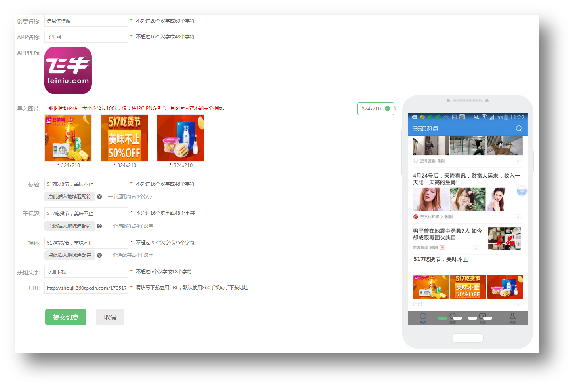Tap the news headline starting with 4月24号
576x391 pixels.
pyautogui.click(x=467, y=179)
